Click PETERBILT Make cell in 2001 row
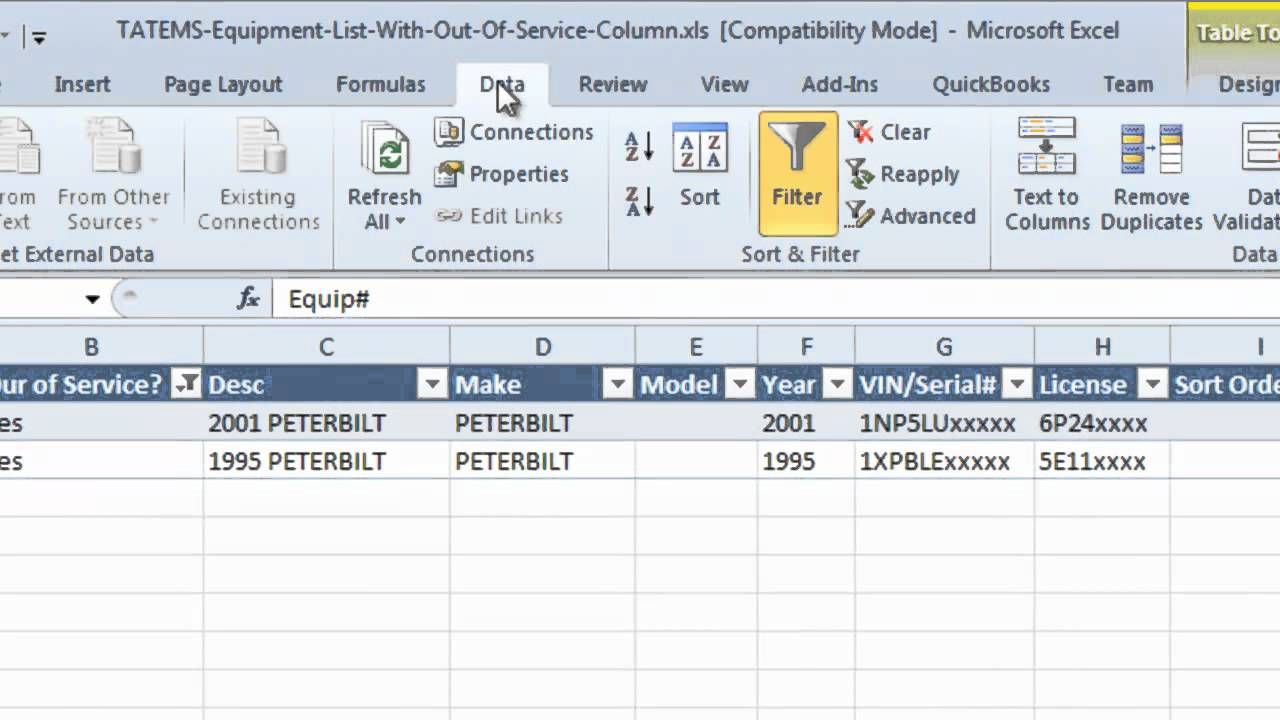Image resolution: width=1280 pixels, height=720 pixels. pos(543,423)
